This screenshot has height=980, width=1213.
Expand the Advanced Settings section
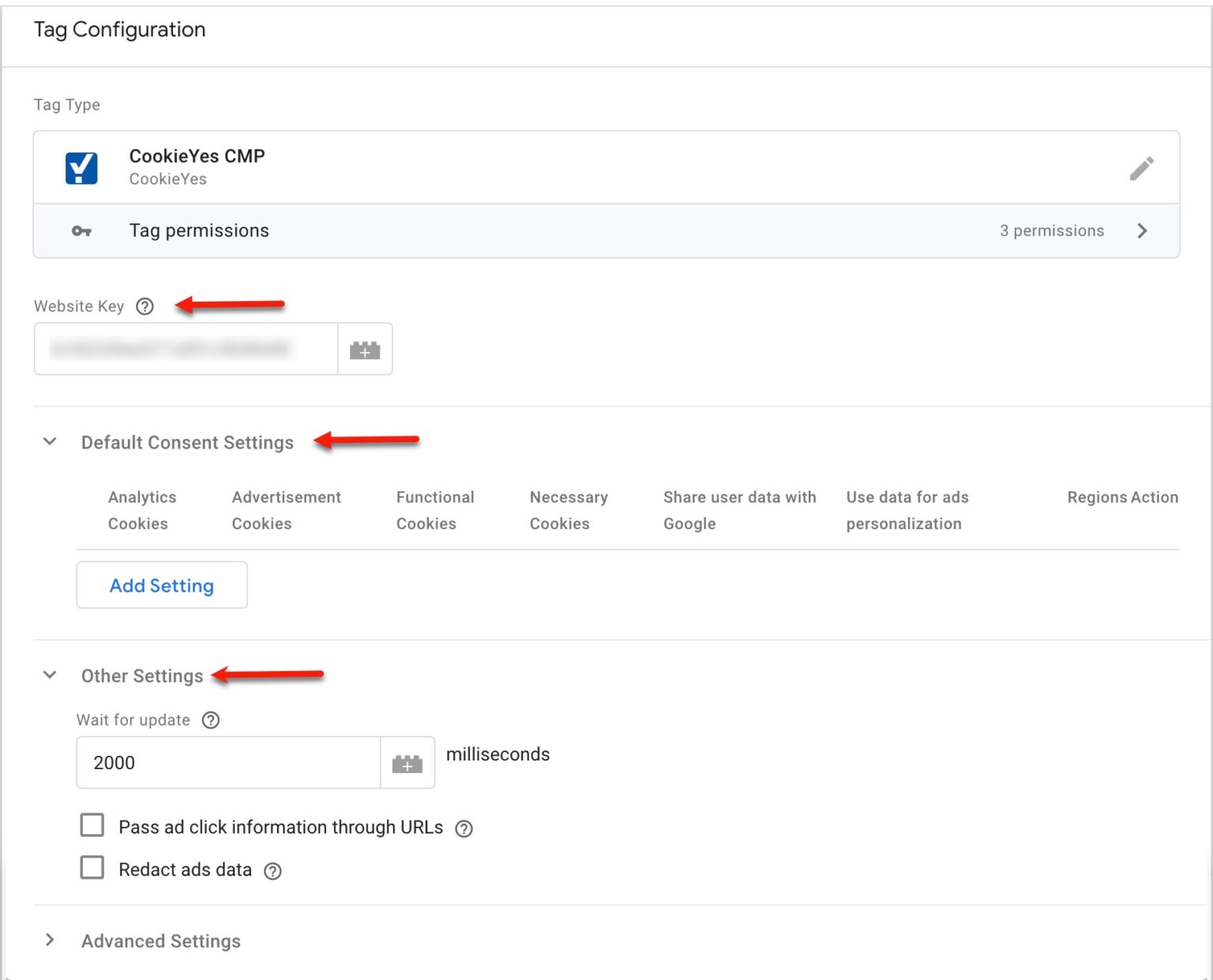(50, 940)
